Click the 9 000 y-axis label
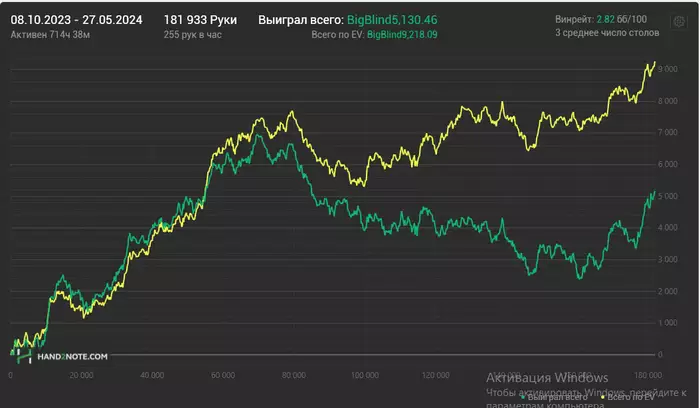Viewport: 700px width, 408px height. [667, 69]
